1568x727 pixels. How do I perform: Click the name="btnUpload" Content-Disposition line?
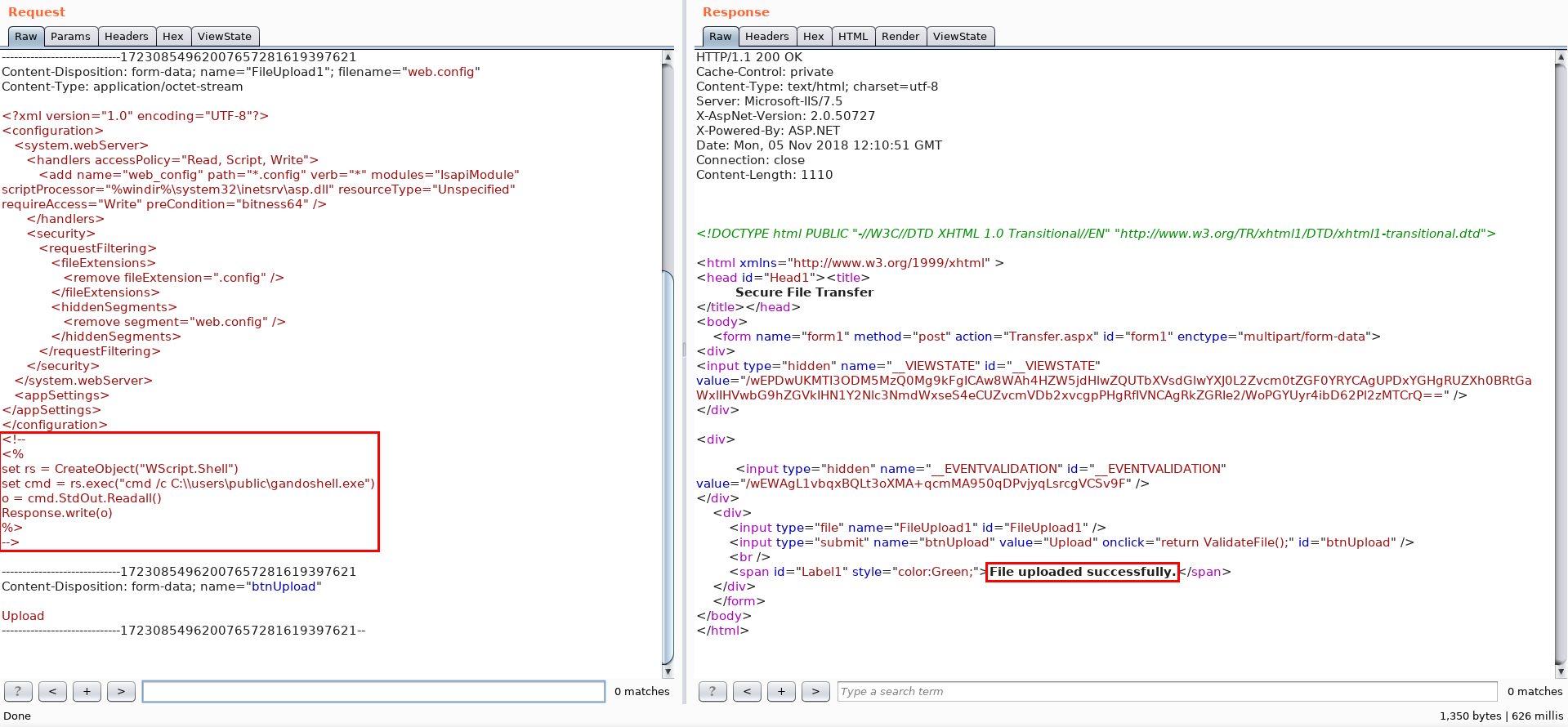[162, 587]
